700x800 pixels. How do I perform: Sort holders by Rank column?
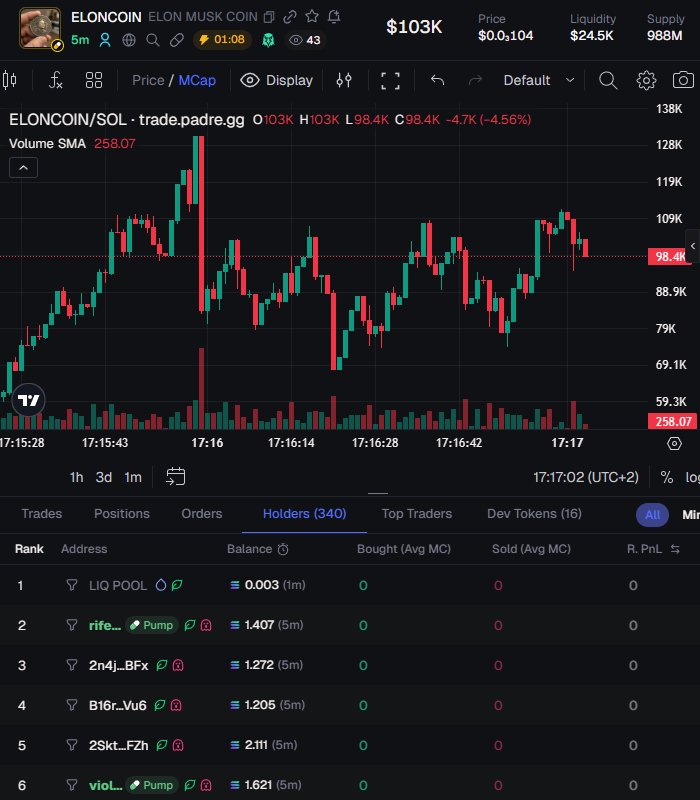tap(29, 549)
